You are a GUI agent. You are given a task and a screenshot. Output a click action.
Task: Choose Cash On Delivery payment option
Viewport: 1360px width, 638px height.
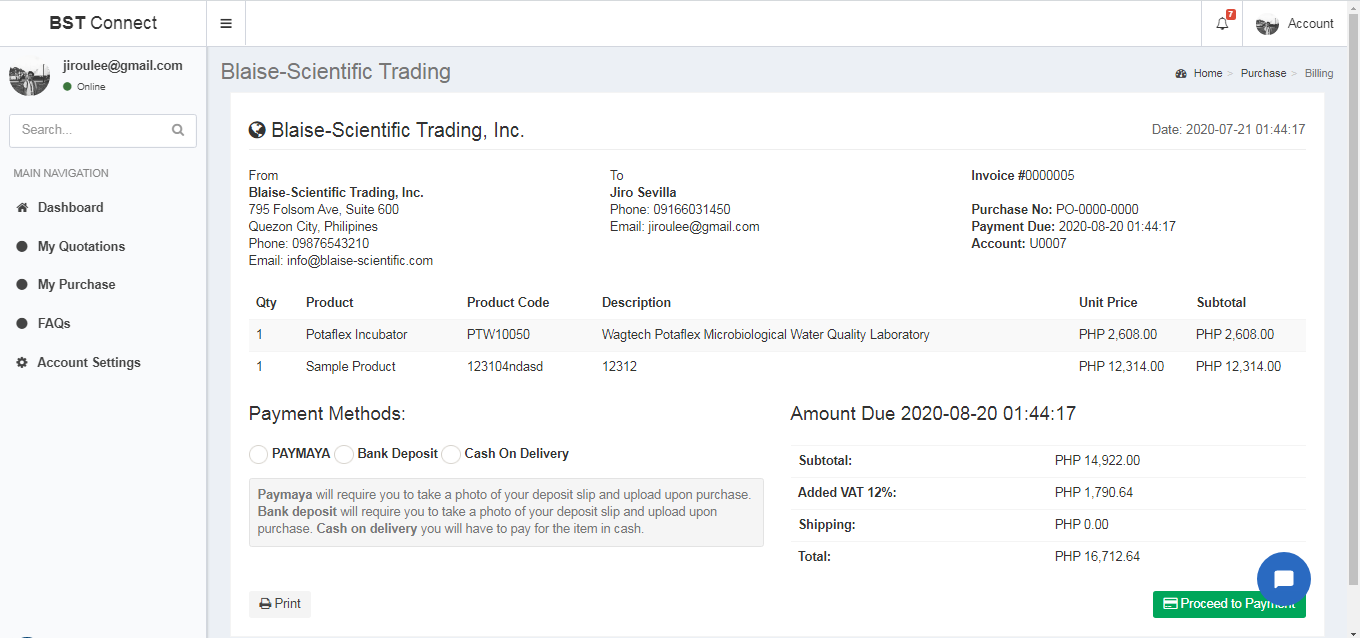[451, 454]
